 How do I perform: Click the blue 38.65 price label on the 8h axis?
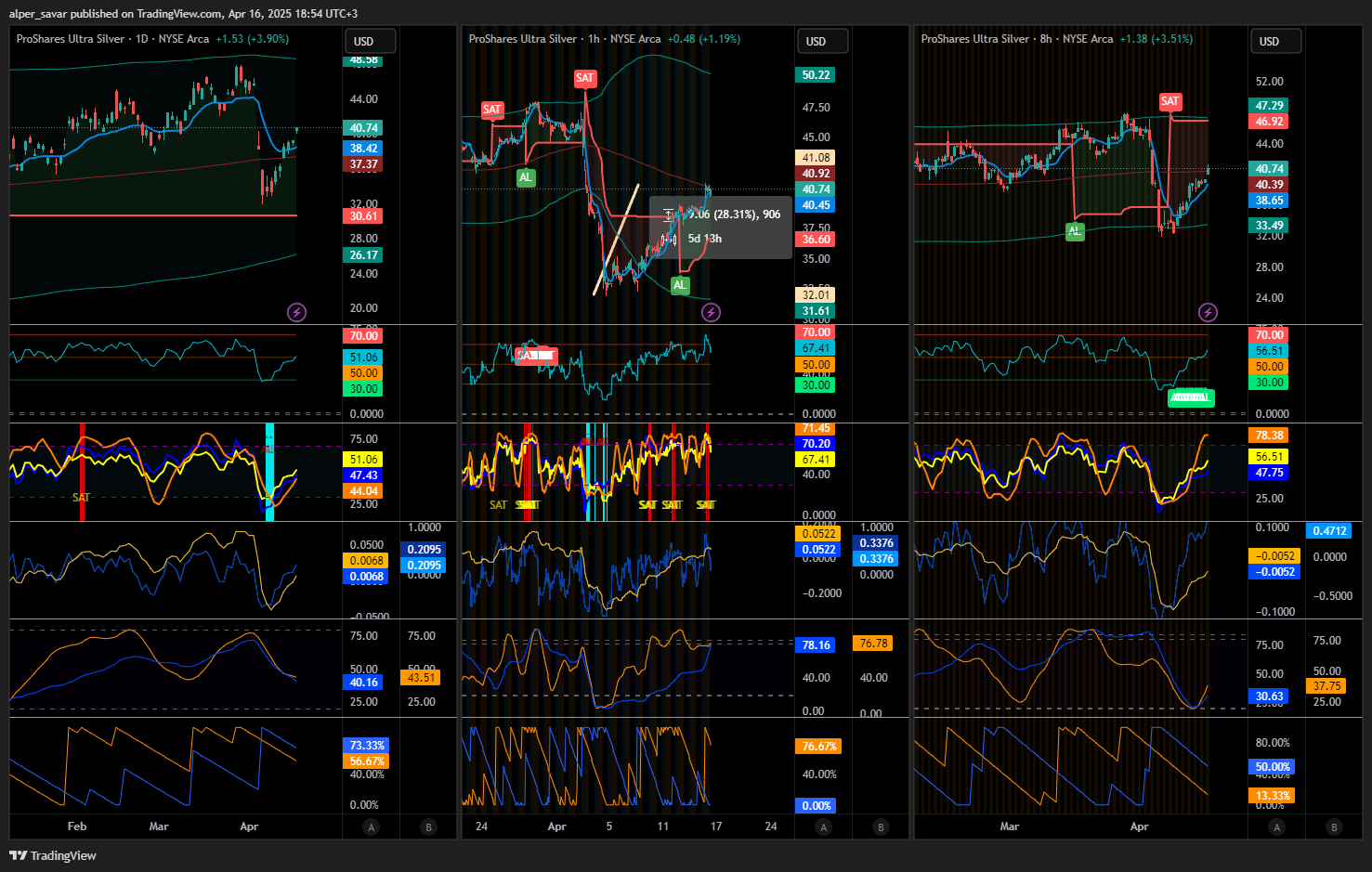click(1269, 201)
